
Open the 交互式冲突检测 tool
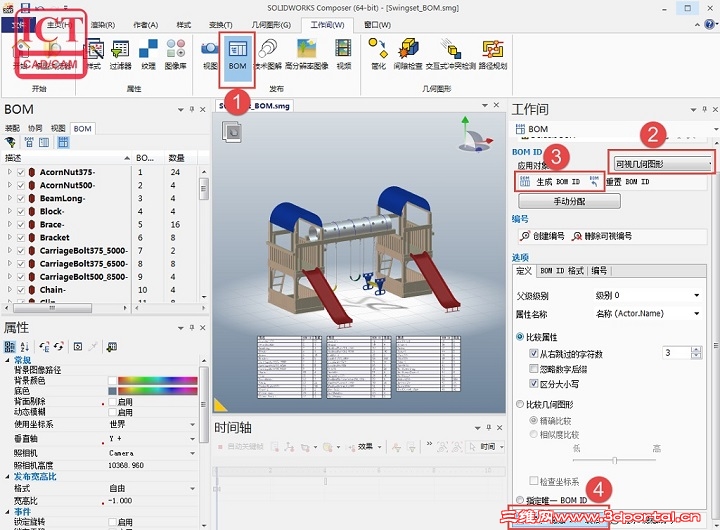tap(451, 55)
